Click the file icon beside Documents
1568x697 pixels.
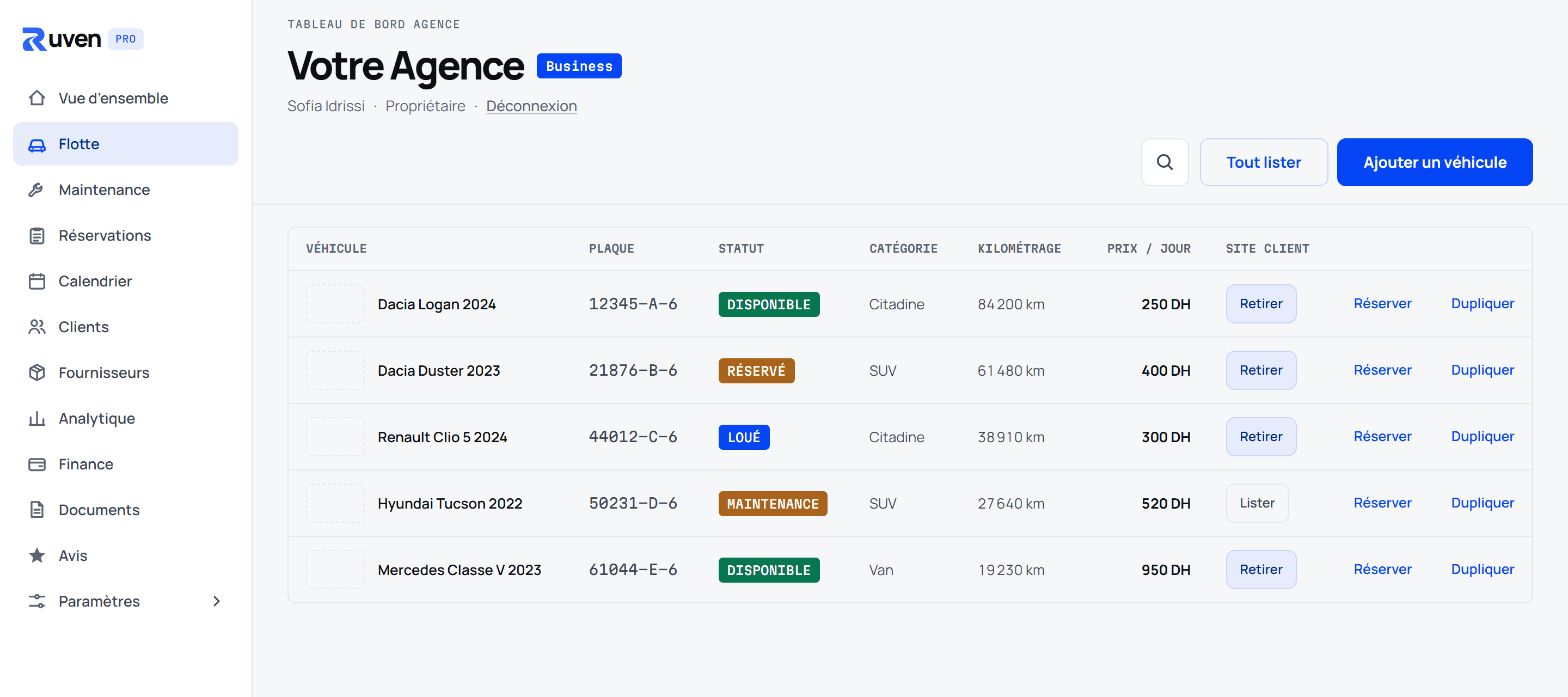tap(37, 510)
